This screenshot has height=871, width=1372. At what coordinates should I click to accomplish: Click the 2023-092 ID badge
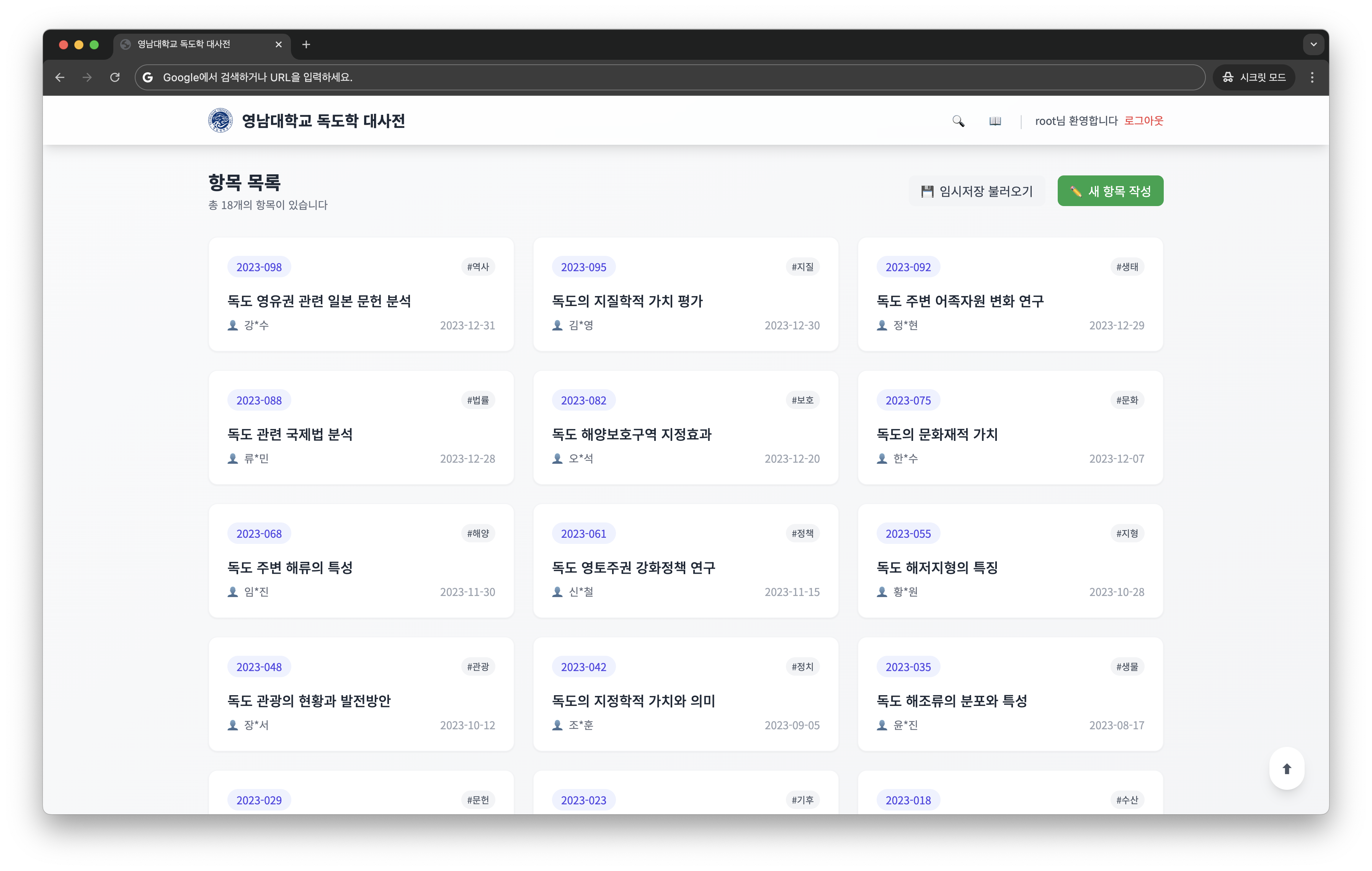coord(908,267)
